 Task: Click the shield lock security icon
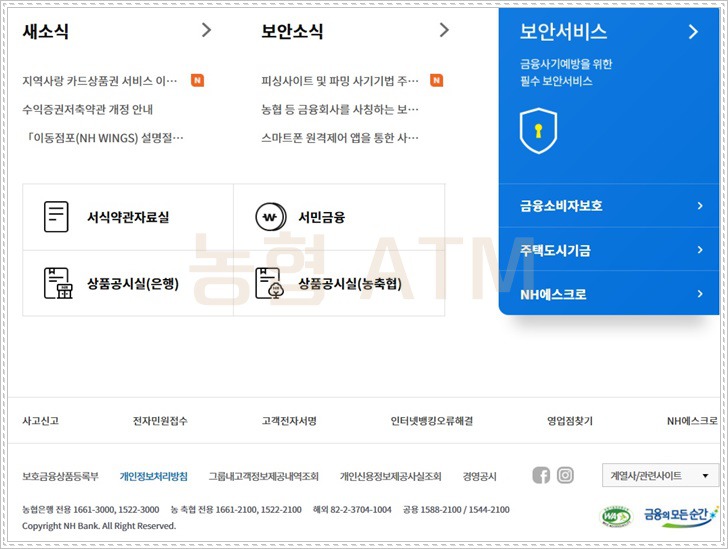tap(538, 131)
